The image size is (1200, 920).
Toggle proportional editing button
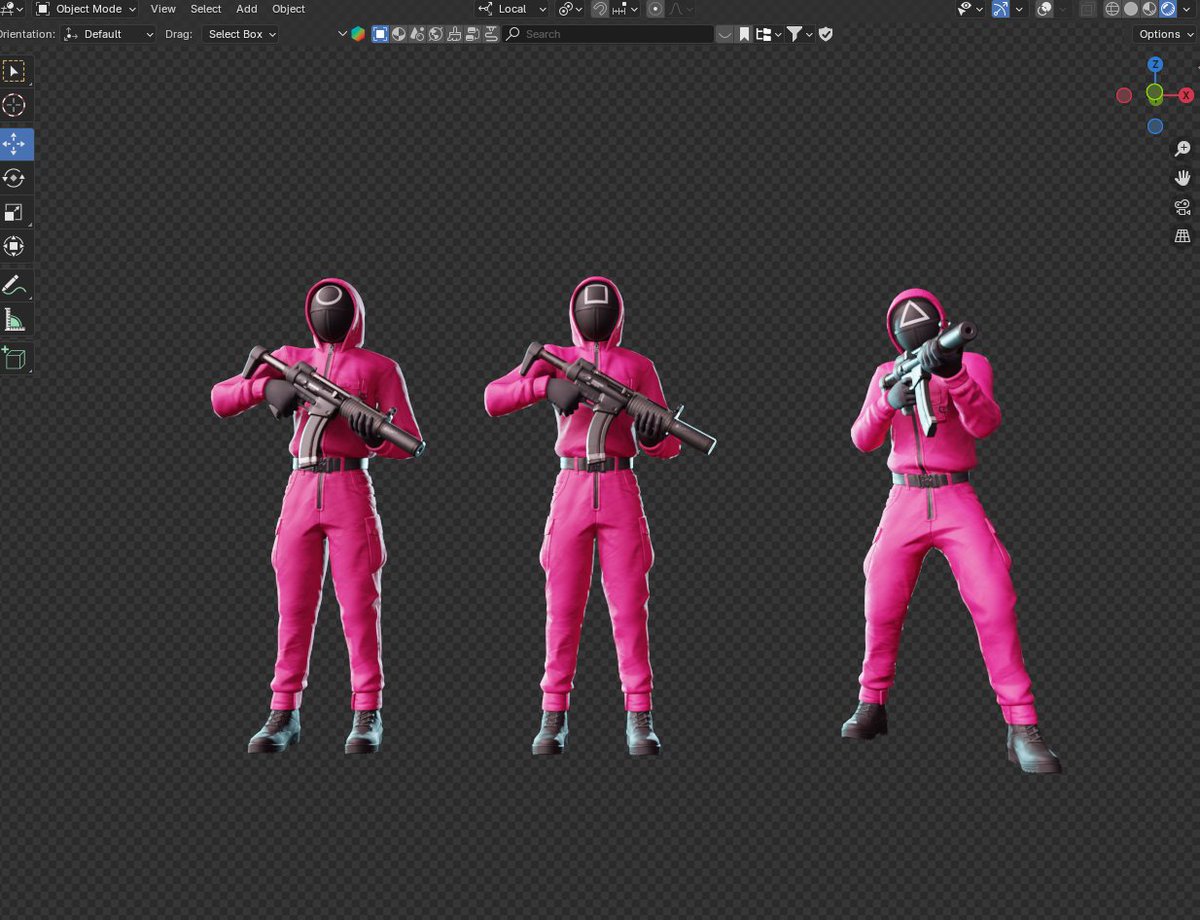click(655, 9)
